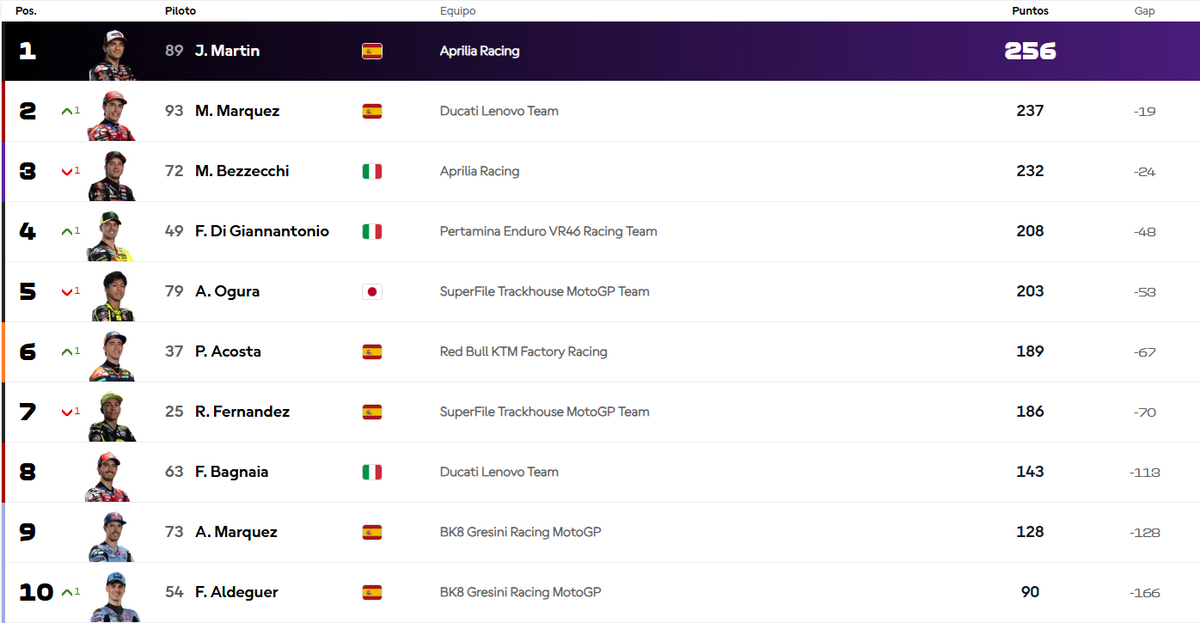
Task: Click the -67 gap value
Action: pos(1145,352)
